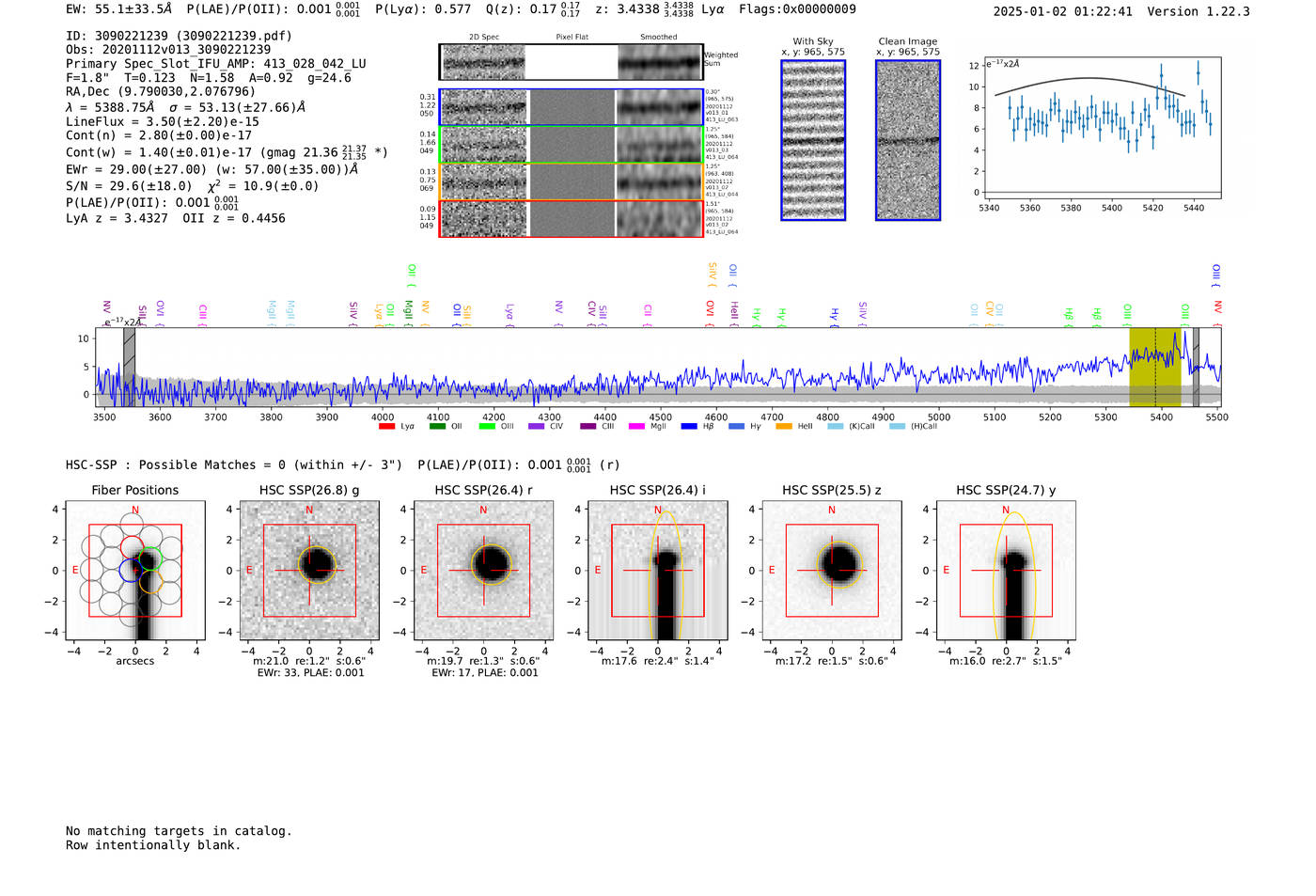Click the 'No matching targets in catalog.' text
Image resolution: width=1316 pixels, height=896 pixels.
(x=179, y=831)
